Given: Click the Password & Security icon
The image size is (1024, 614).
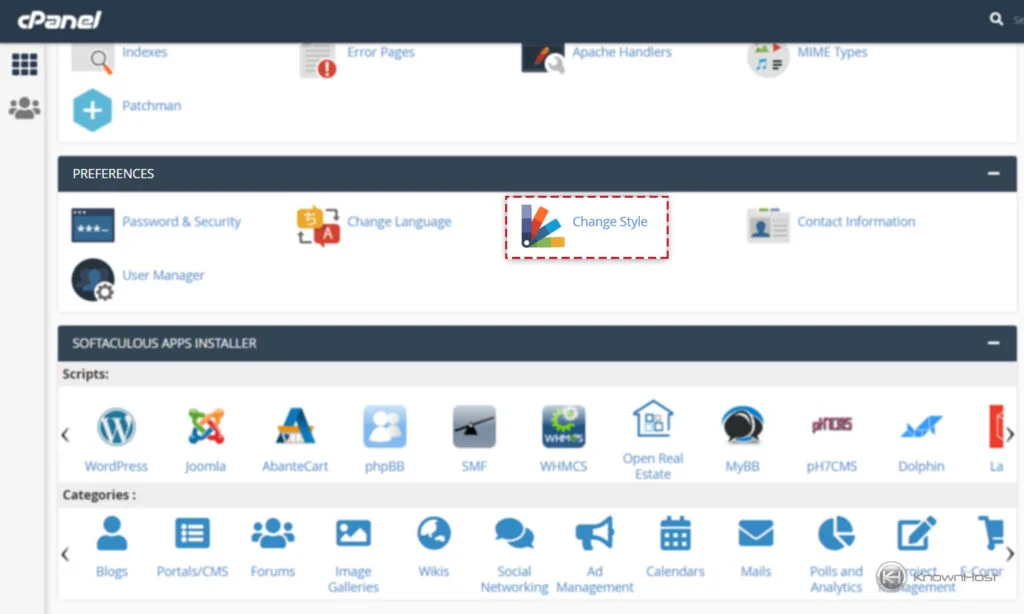Looking at the screenshot, I should pos(93,225).
